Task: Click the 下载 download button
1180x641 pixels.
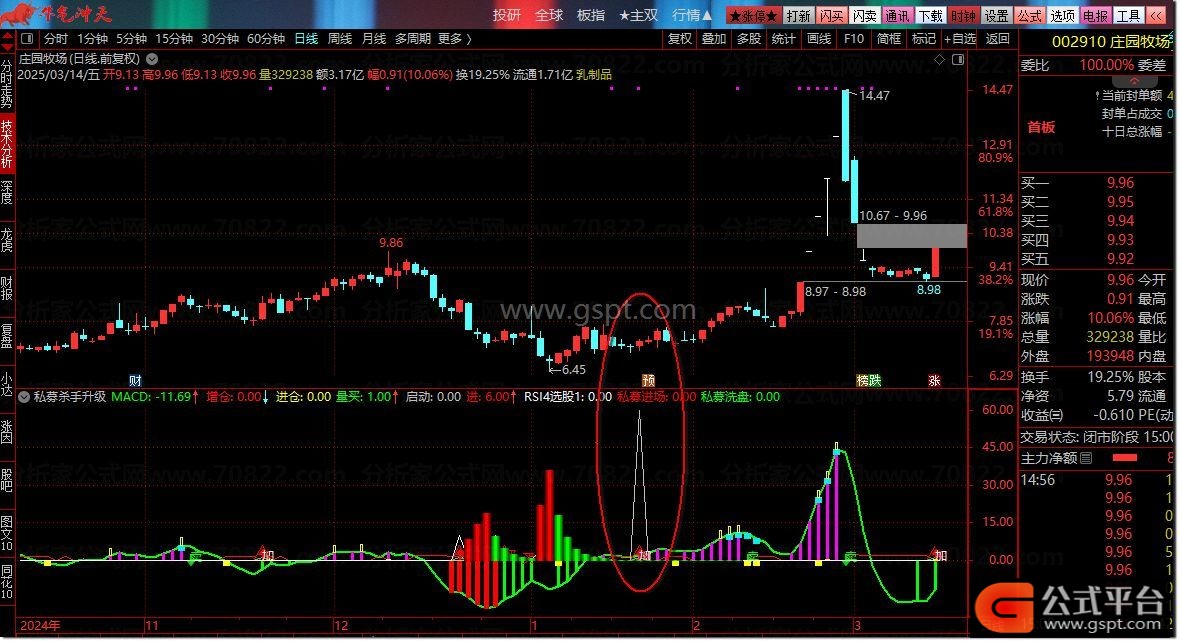Action: [930, 16]
